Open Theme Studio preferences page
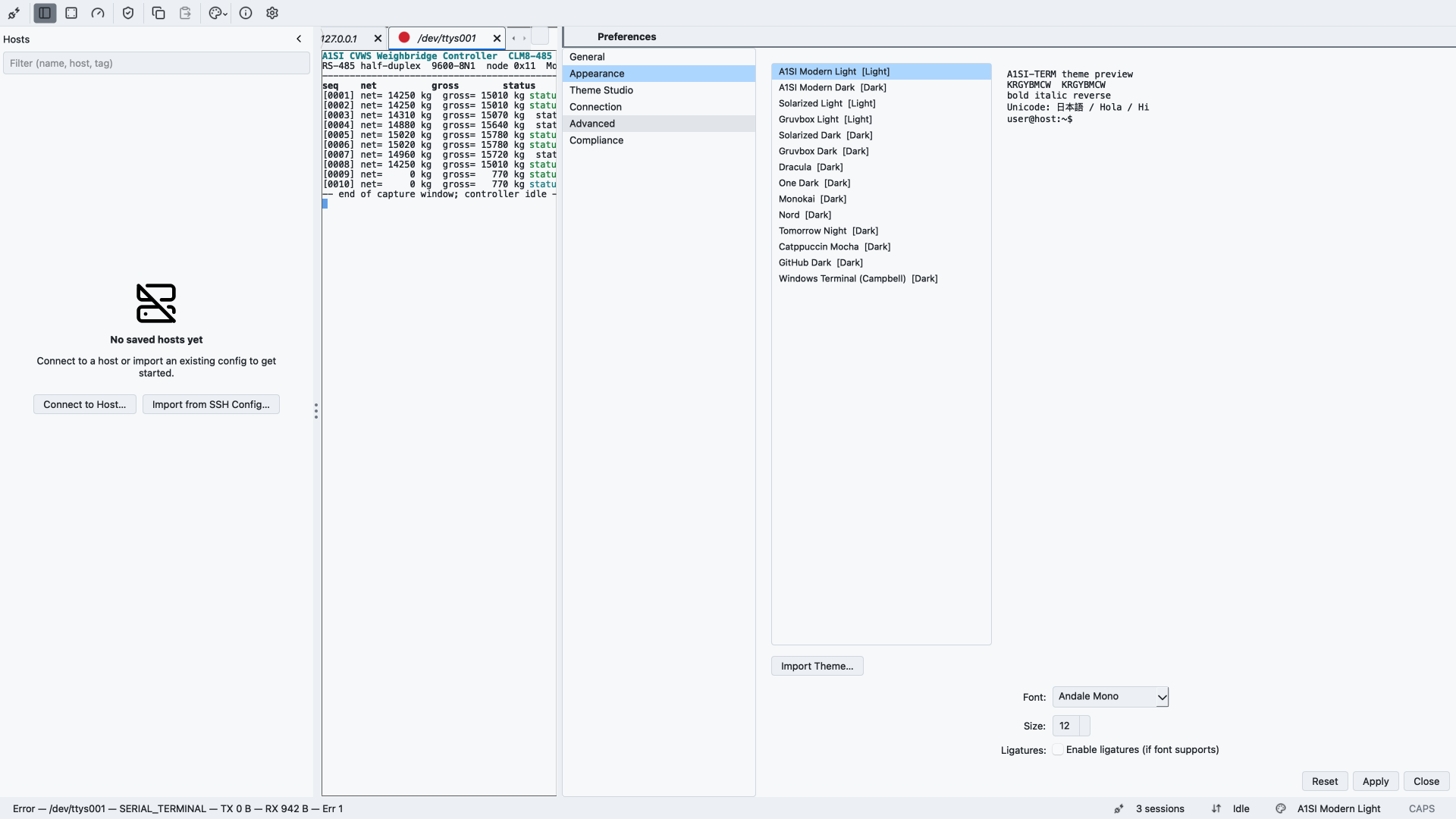Image resolution: width=1456 pixels, height=819 pixels. pyautogui.click(x=659, y=90)
